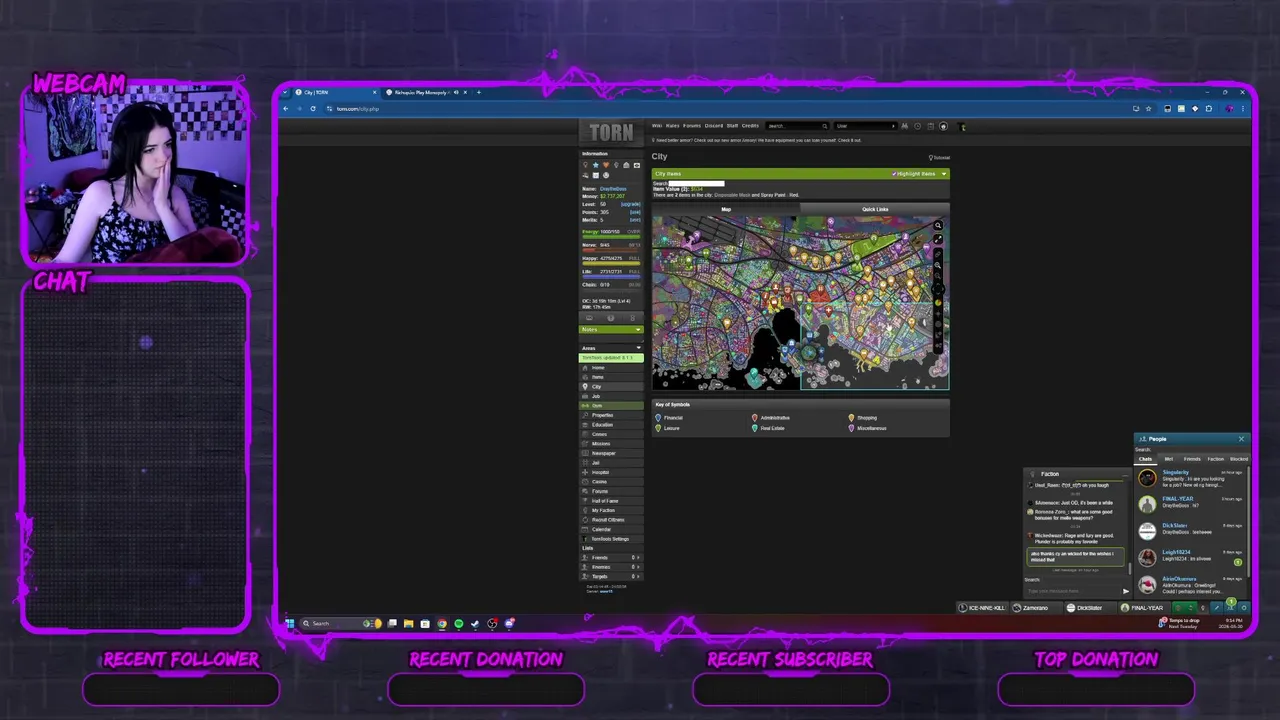Select the Blocked tab in People panel
Image resolution: width=1280 pixels, height=720 pixels.
point(1239,459)
